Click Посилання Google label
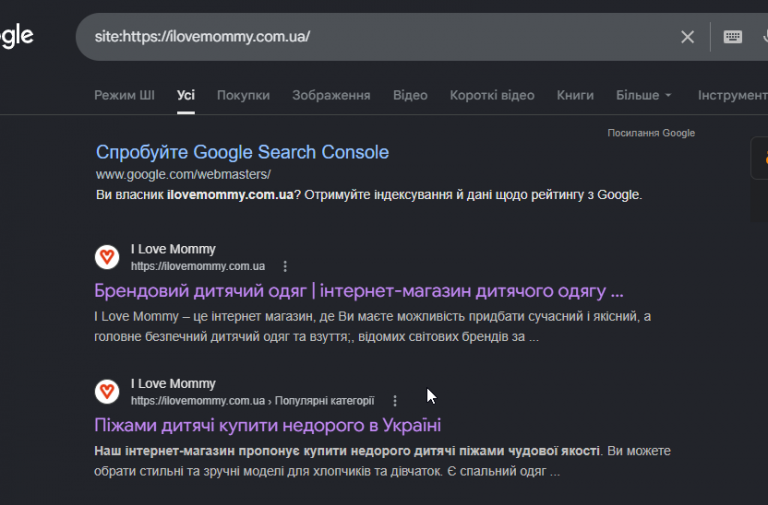768x505 pixels. pos(651,133)
